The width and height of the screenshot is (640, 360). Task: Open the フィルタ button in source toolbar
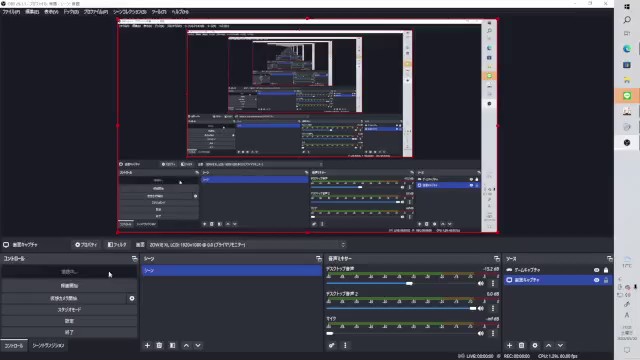pos(117,245)
